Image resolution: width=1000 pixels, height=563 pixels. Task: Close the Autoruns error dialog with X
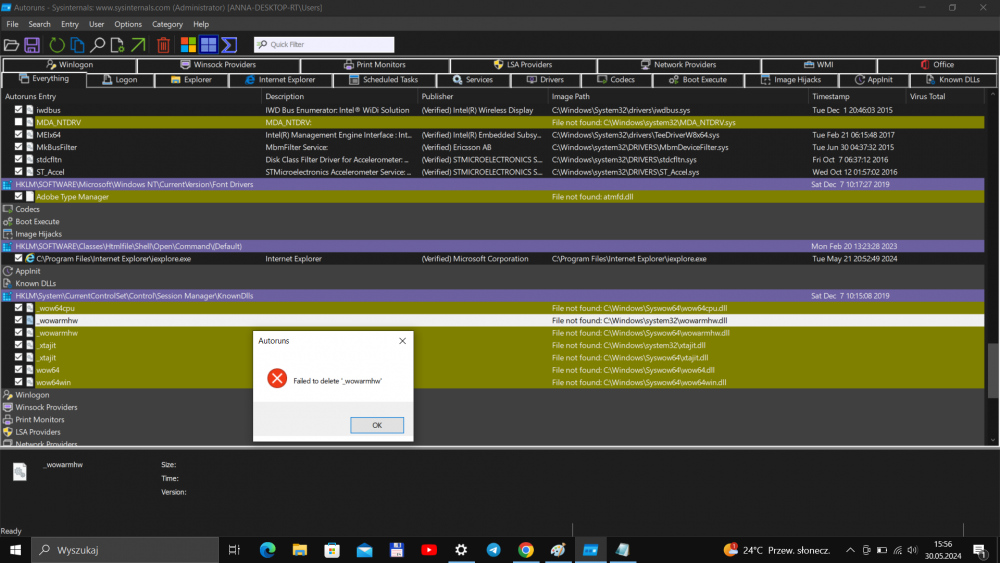(402, 341)
